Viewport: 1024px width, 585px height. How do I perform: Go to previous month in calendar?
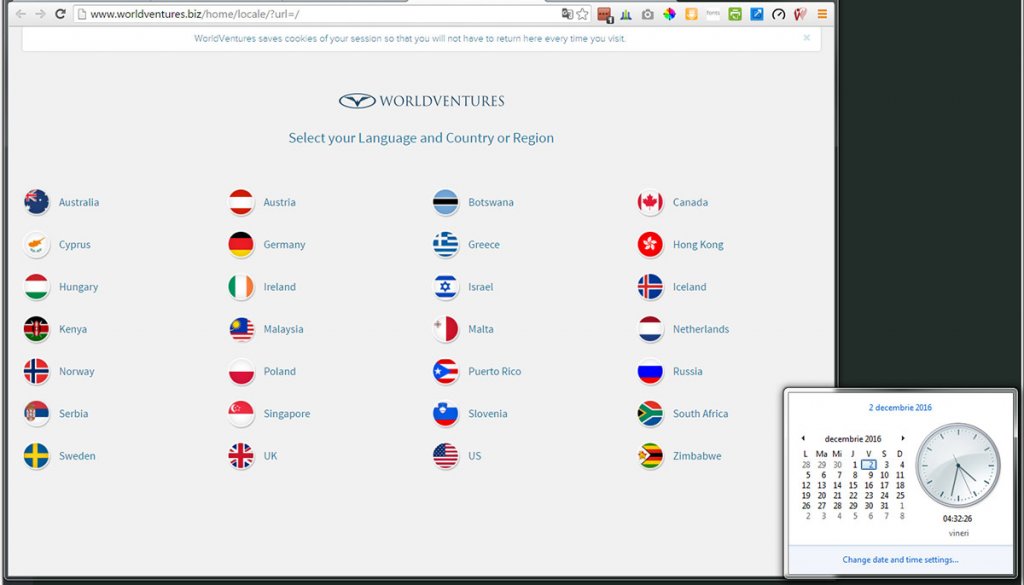coord(803,439)
